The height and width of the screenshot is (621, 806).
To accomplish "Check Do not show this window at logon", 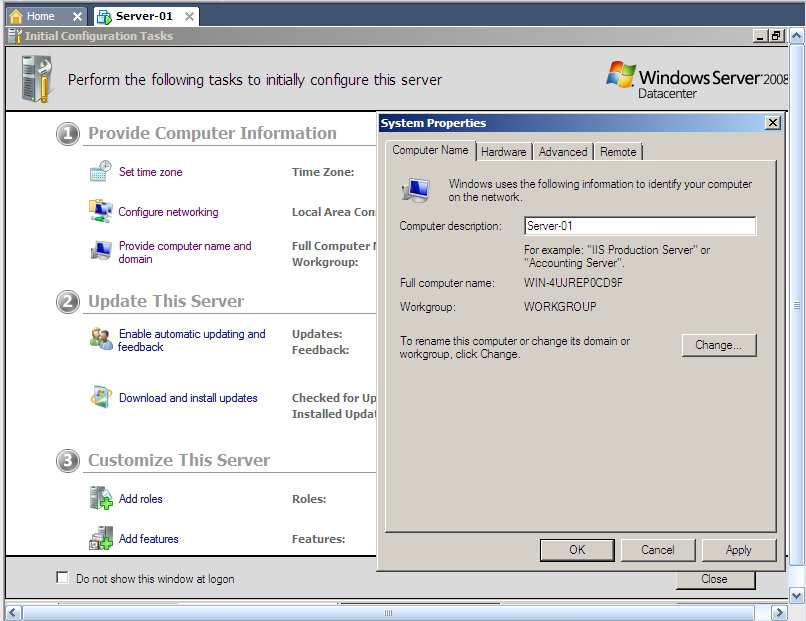I will tap(62, 577).
